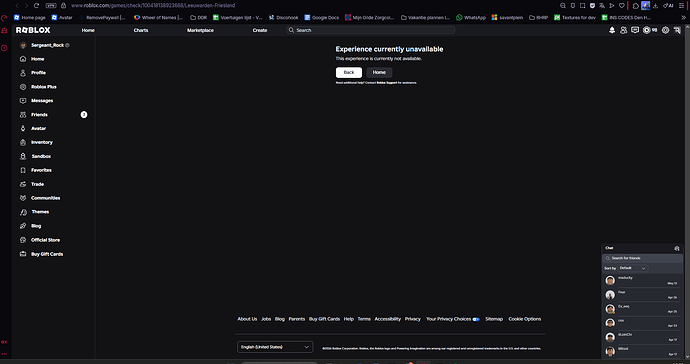Open the DDR bookmarks folder

click(x=198, y=18)
